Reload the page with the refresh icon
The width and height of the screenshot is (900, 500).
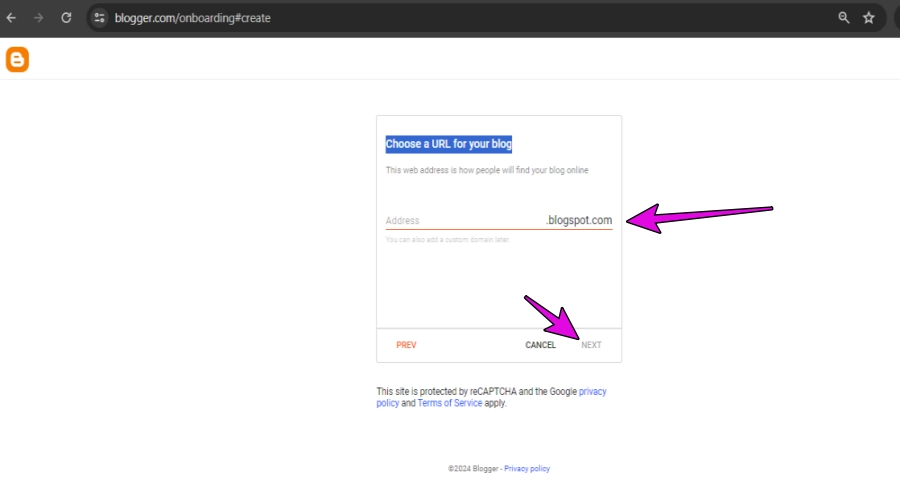67,18
